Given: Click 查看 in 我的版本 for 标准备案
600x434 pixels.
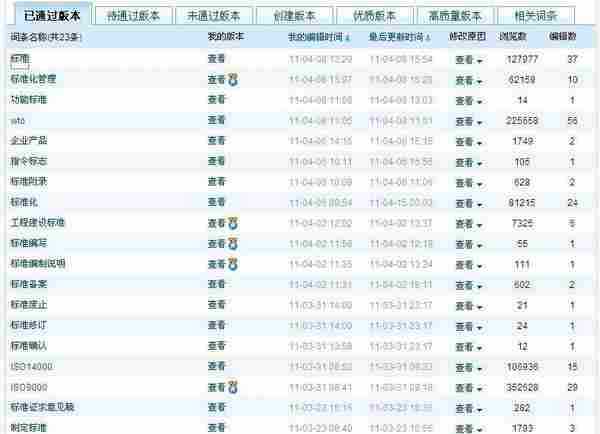Looking at the screenshot, I should click(216, 284).
